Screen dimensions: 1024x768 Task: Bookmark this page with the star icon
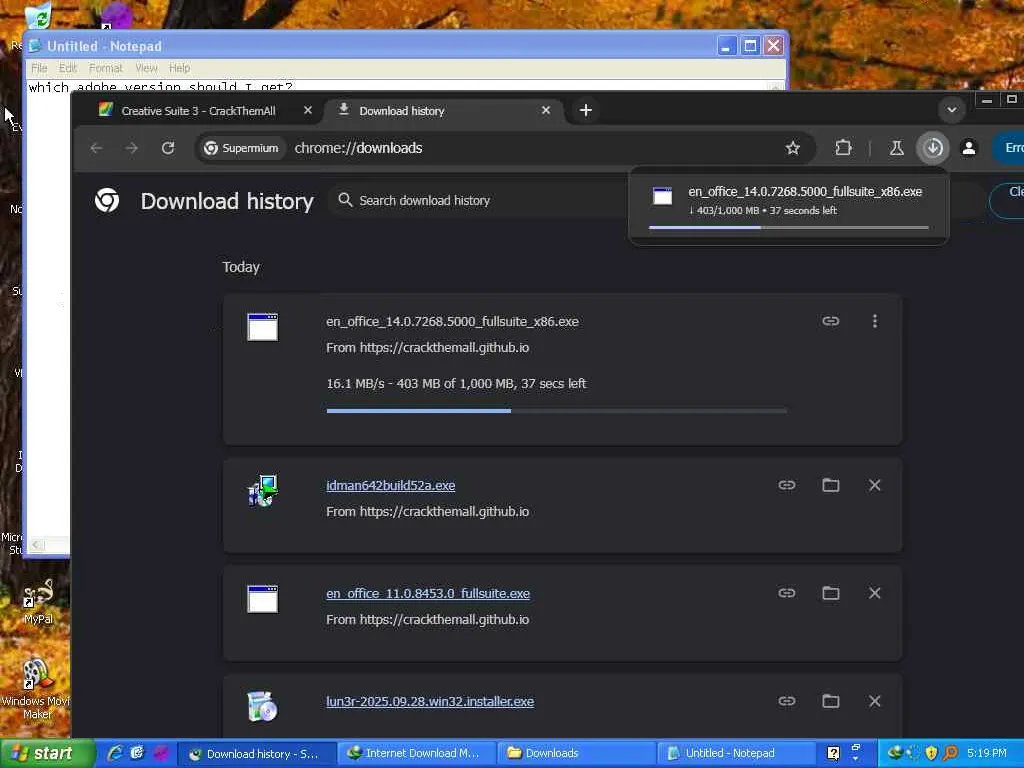pyautogui.click(x=793, y=148)
